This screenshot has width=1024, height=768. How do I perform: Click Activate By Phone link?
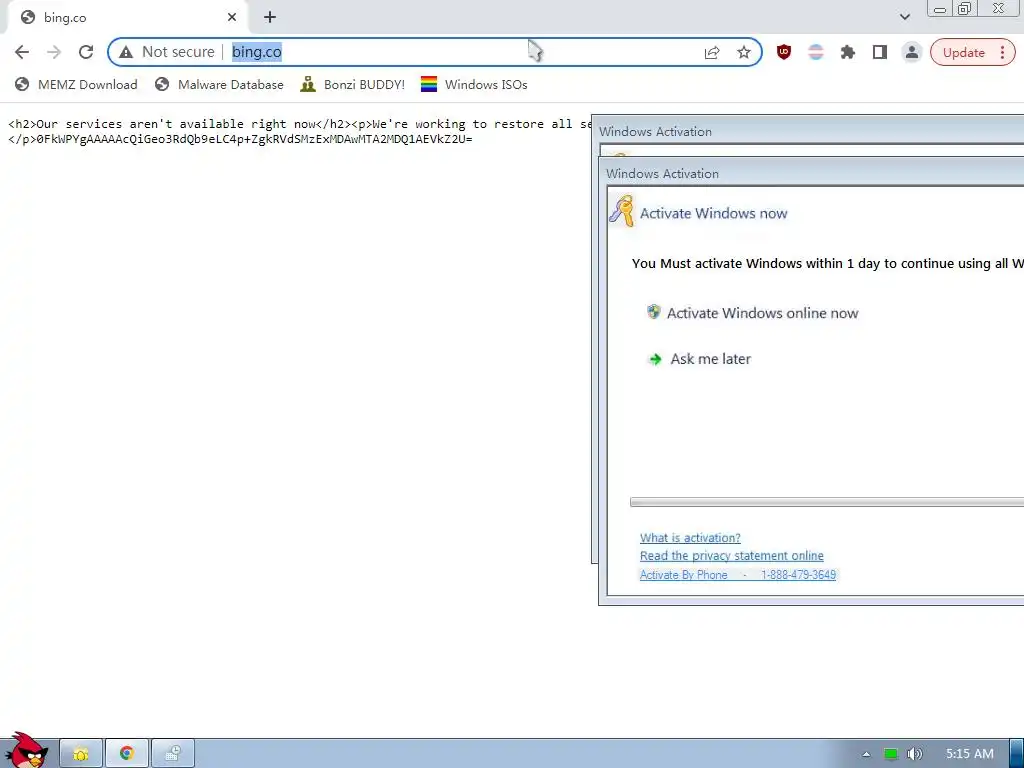pyautogui.click(x=738, y=575)
